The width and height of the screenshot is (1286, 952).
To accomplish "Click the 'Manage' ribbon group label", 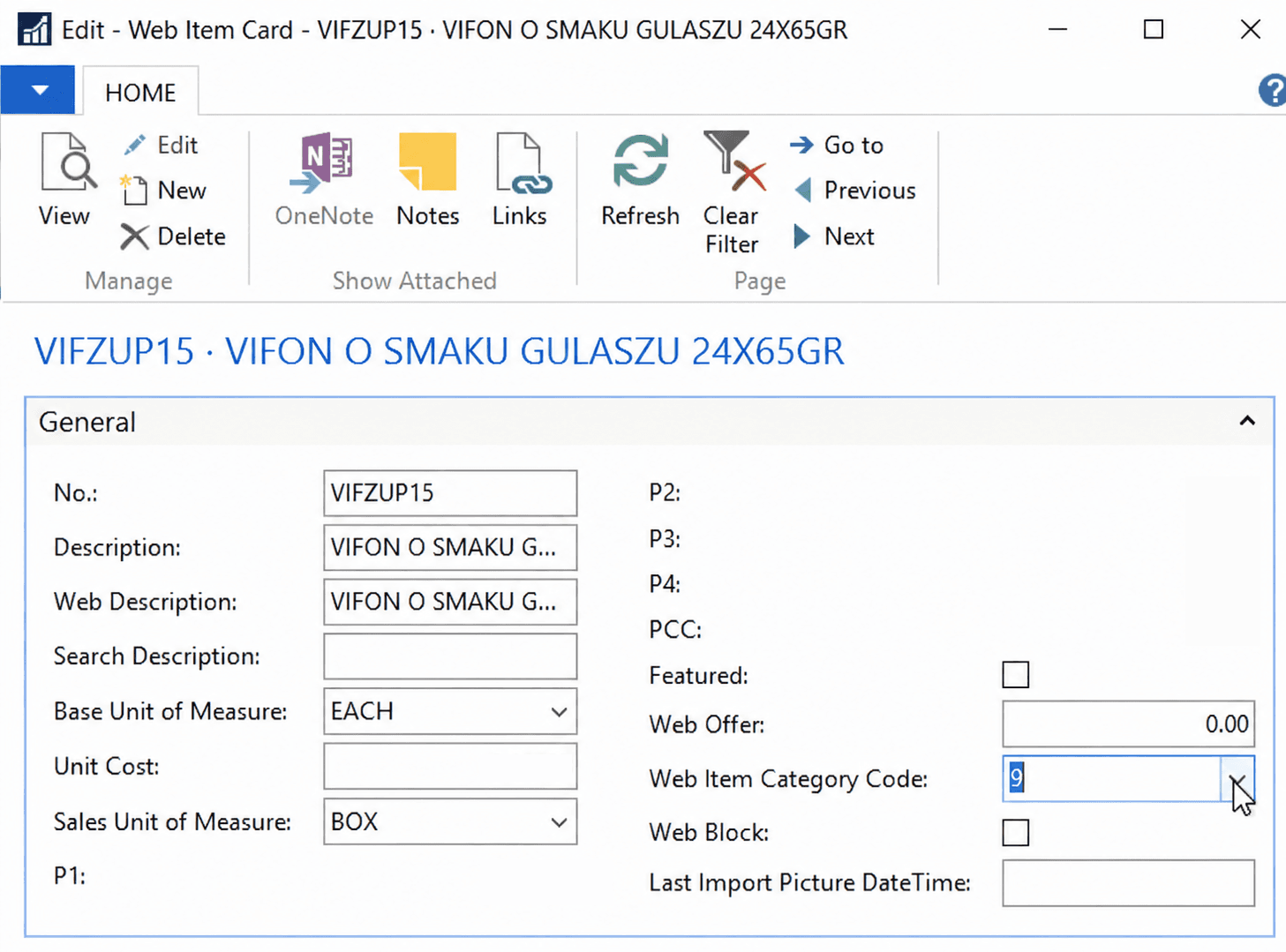I will [x=129, y=281].
